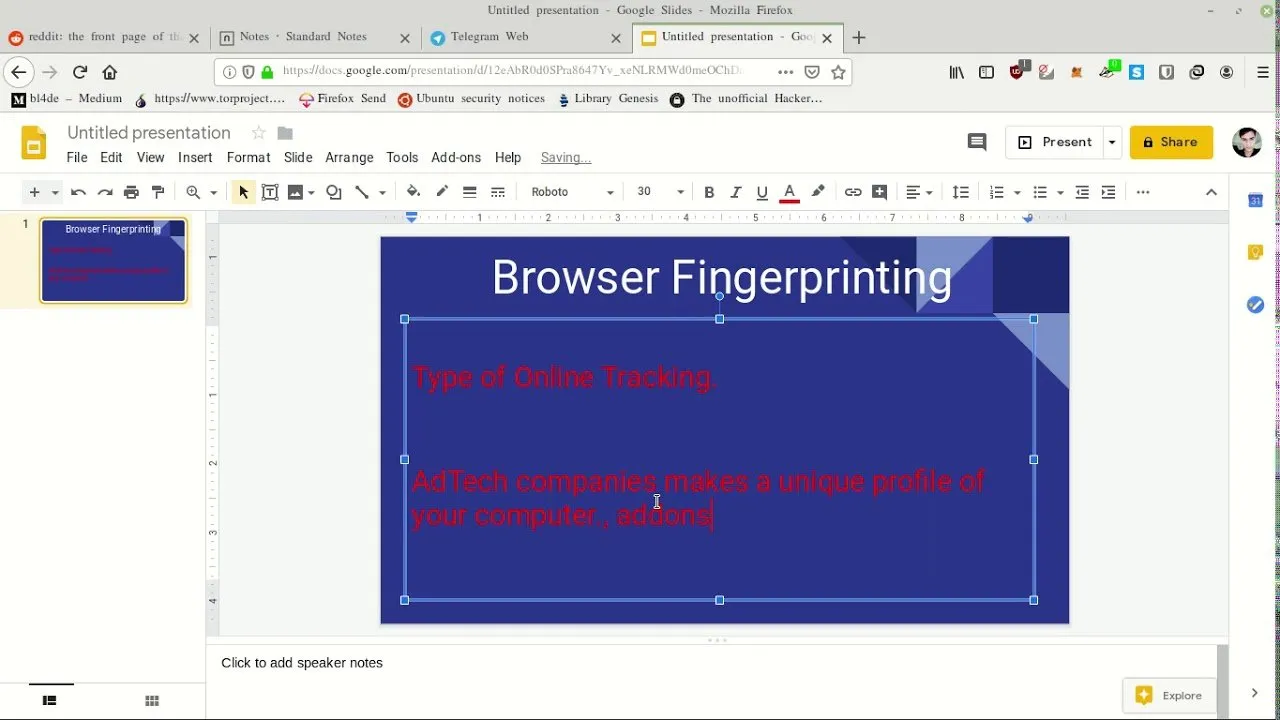
Task: Click to add speaker notes
Action: (302, 662)
